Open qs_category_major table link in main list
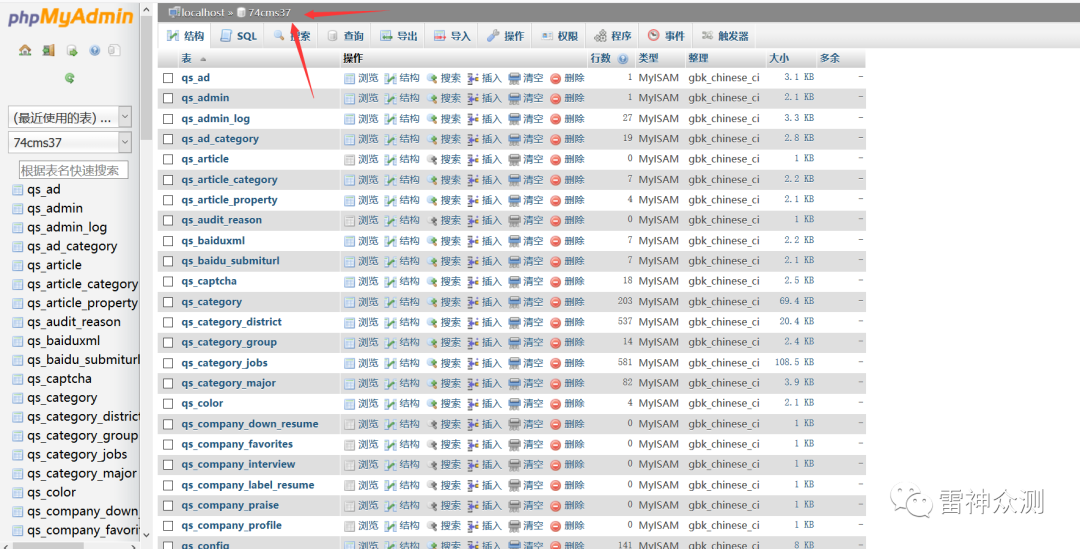The height and width of the screenshot is (549, 1080). [x=229, y=383]
